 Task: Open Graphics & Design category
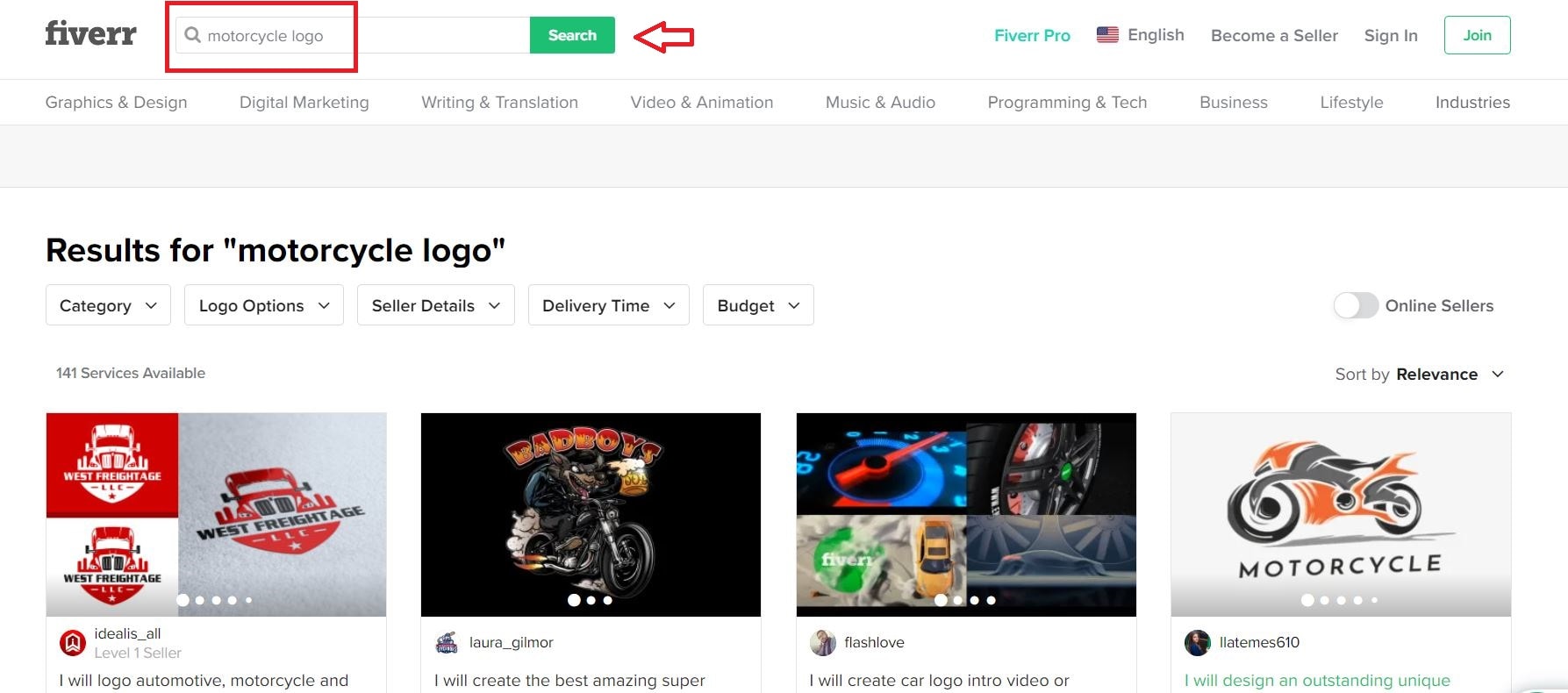(116, 103)
